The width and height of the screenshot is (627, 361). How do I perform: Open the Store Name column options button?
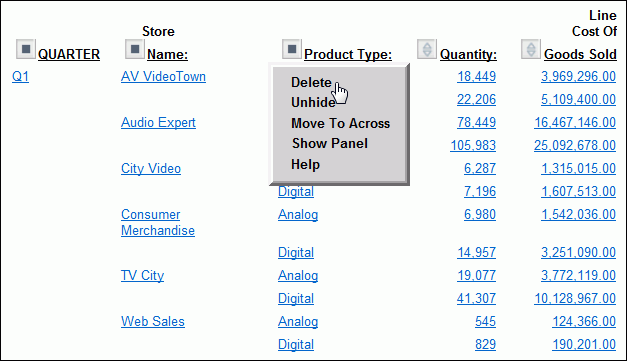click(x=135, y=49)
